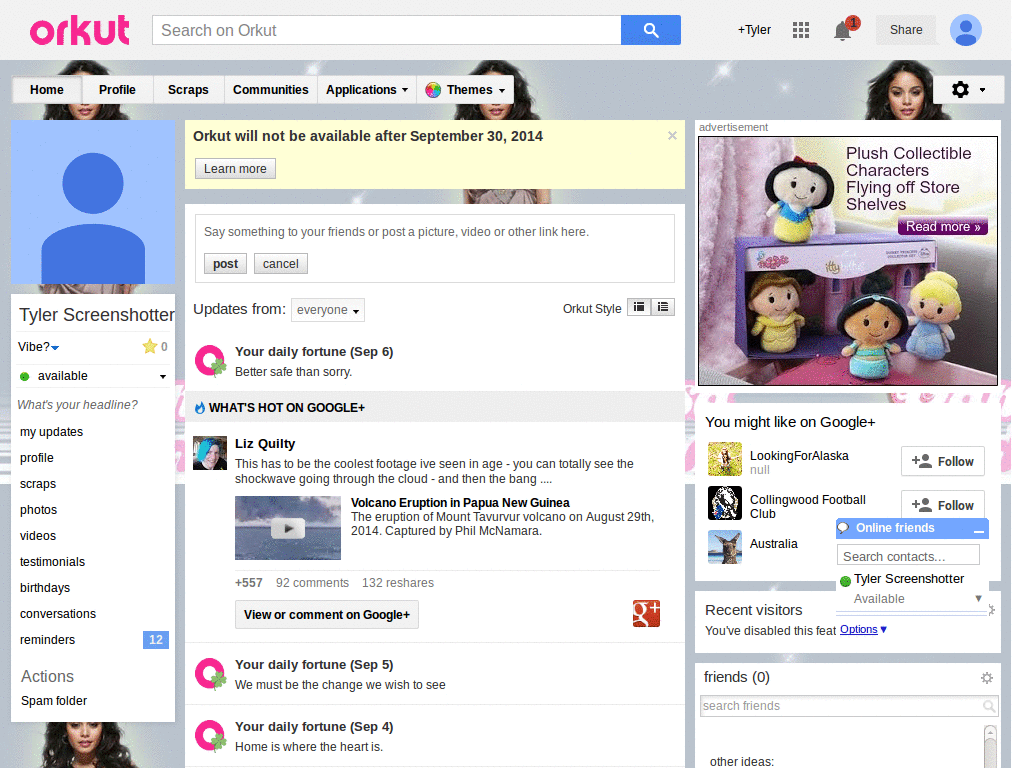The image size is (1024, 768).
Task: Click the post button
Action: tap(225, 263)
